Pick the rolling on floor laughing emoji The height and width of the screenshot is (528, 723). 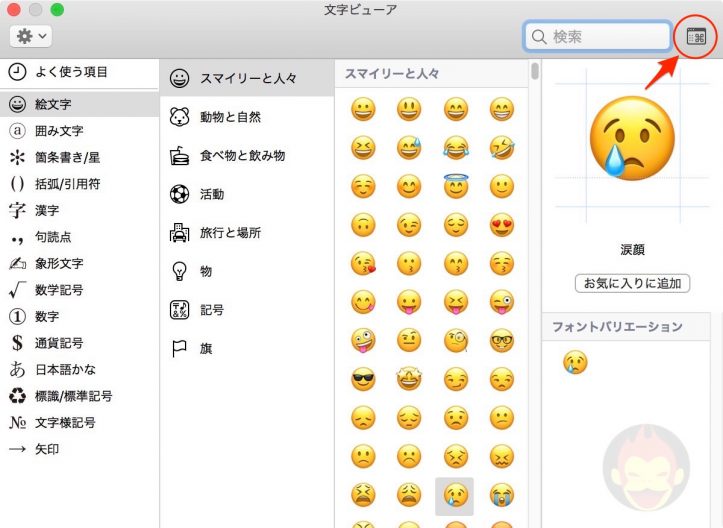(502, 148)
